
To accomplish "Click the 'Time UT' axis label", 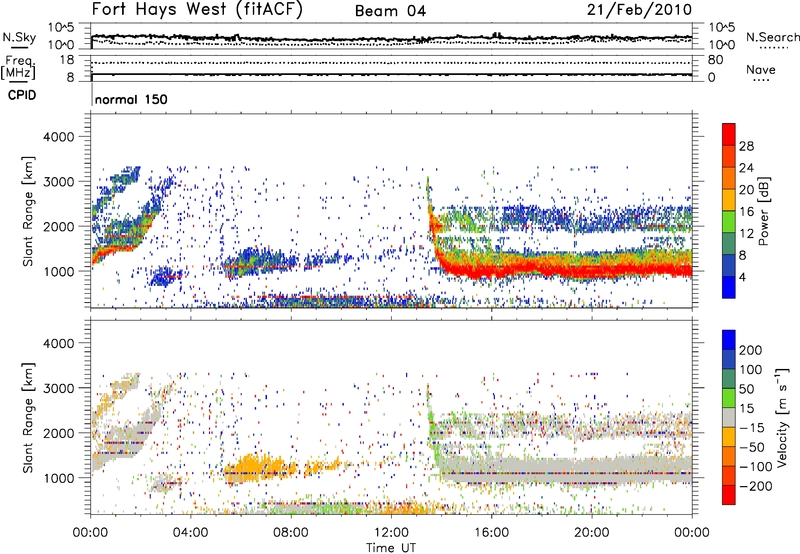I will coord(391,548).
